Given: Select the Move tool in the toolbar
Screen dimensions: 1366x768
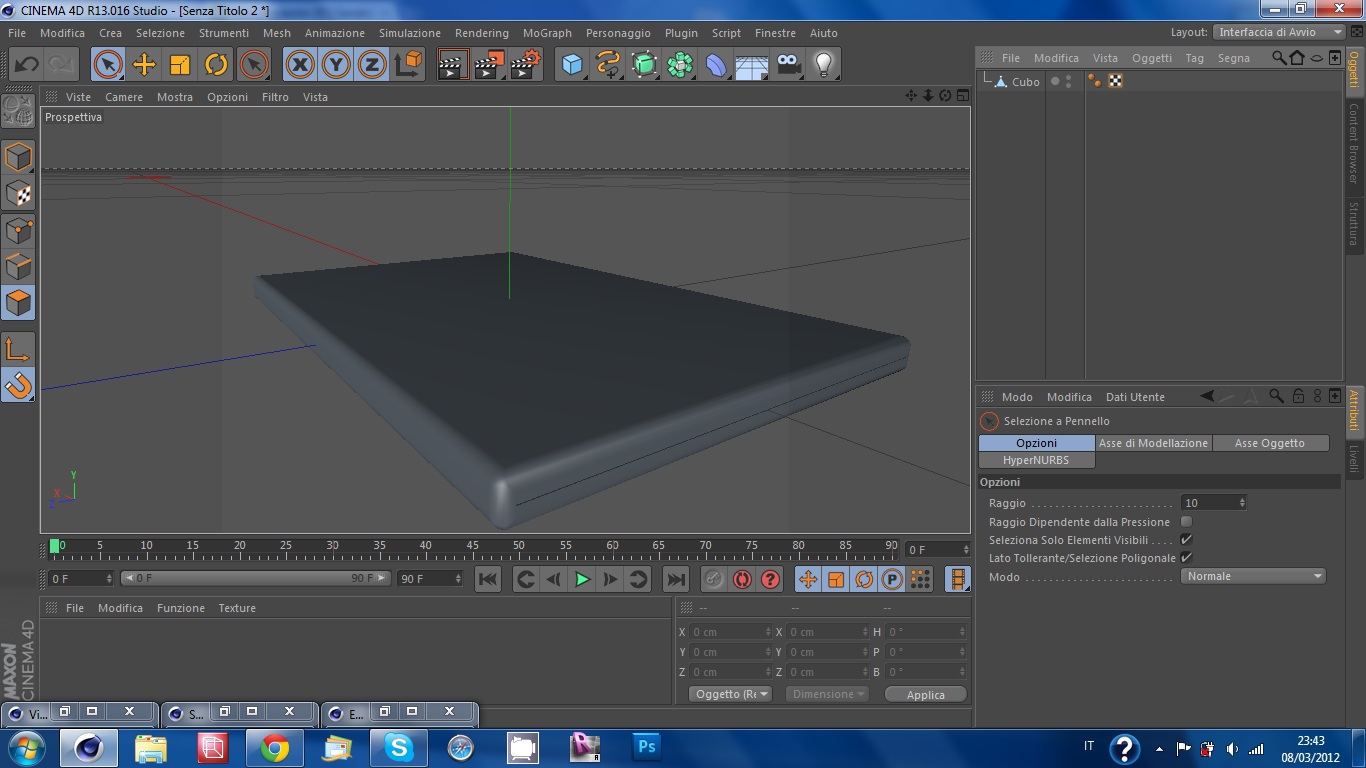Looking at the screenshot, I should point(144,65).
